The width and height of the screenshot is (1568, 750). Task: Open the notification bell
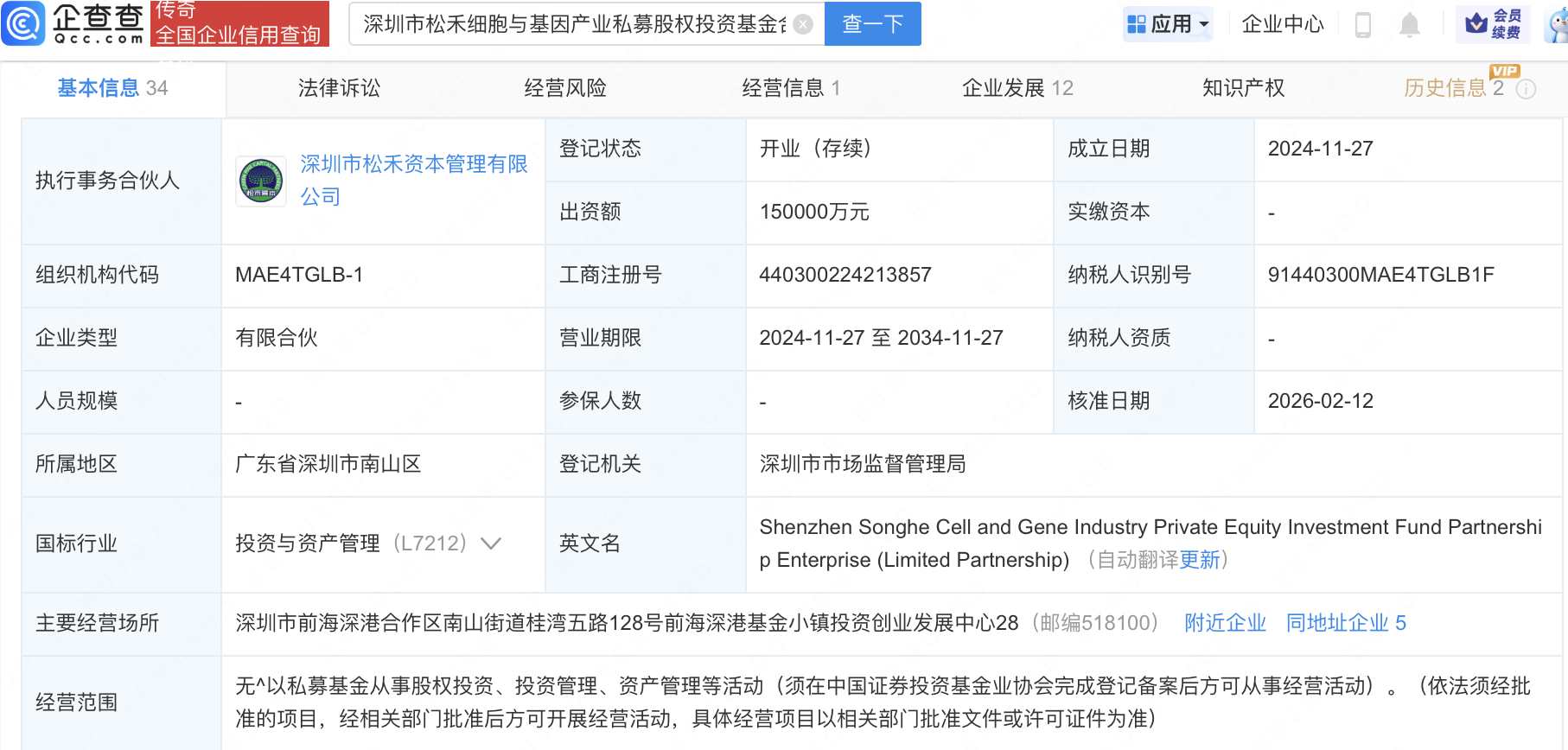(1409, 25)
